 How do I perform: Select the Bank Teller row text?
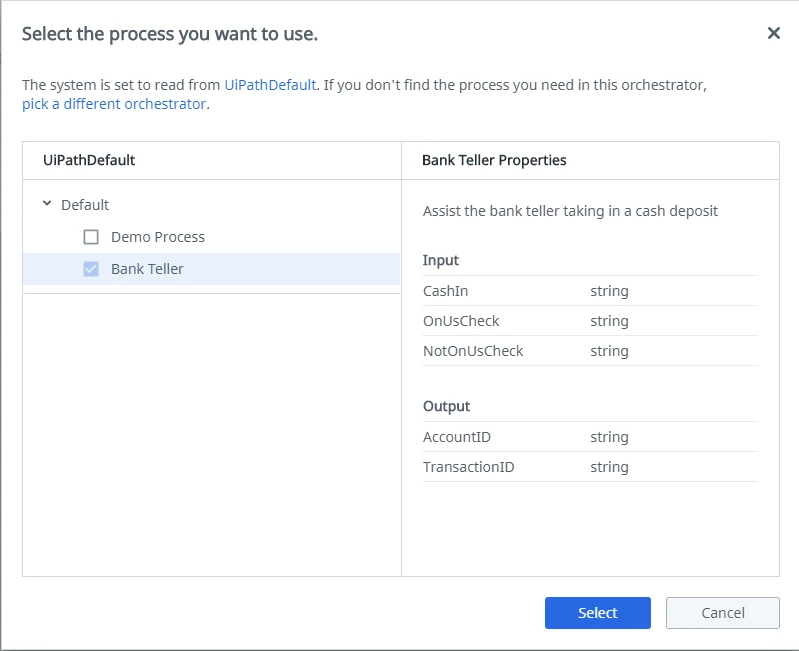[147, 269]
